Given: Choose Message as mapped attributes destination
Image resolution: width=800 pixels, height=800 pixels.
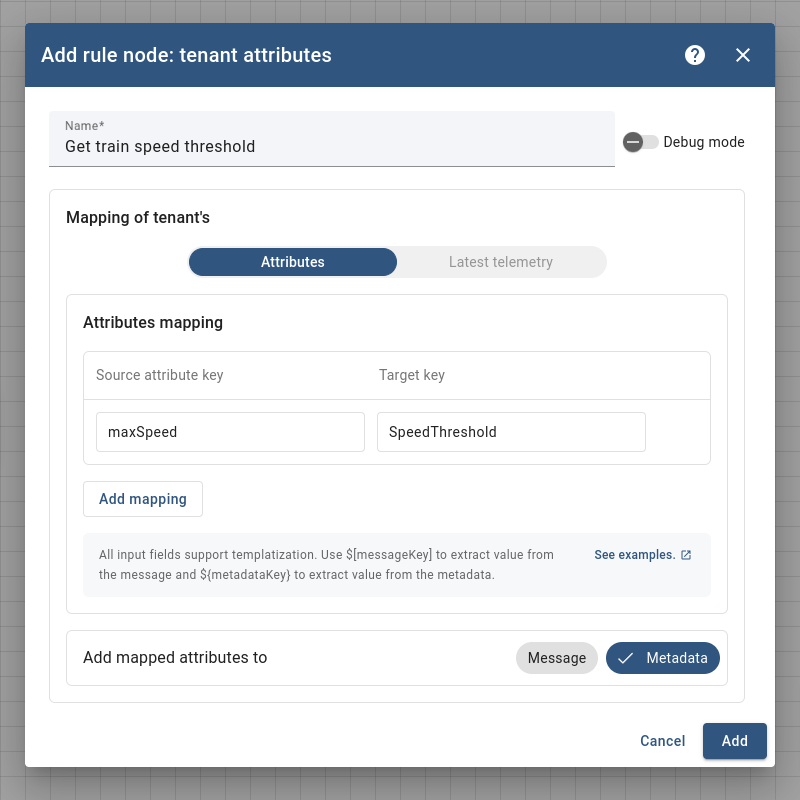Looking at the screenshot, I should 557,658.
